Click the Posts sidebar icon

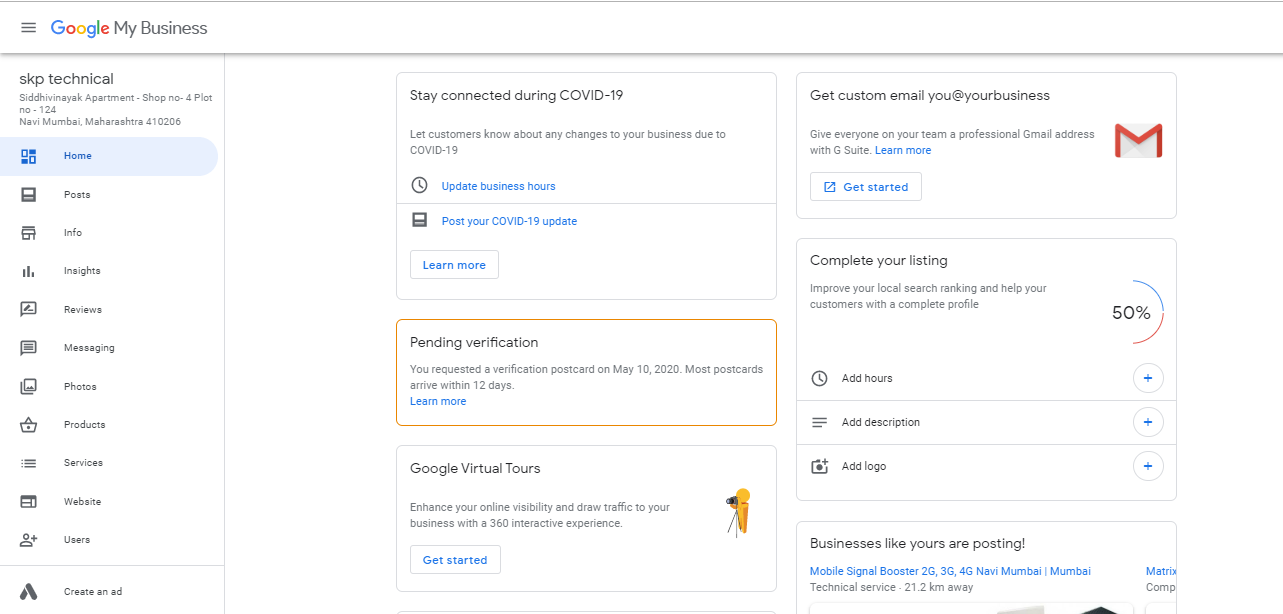click(x=29, y=195)
